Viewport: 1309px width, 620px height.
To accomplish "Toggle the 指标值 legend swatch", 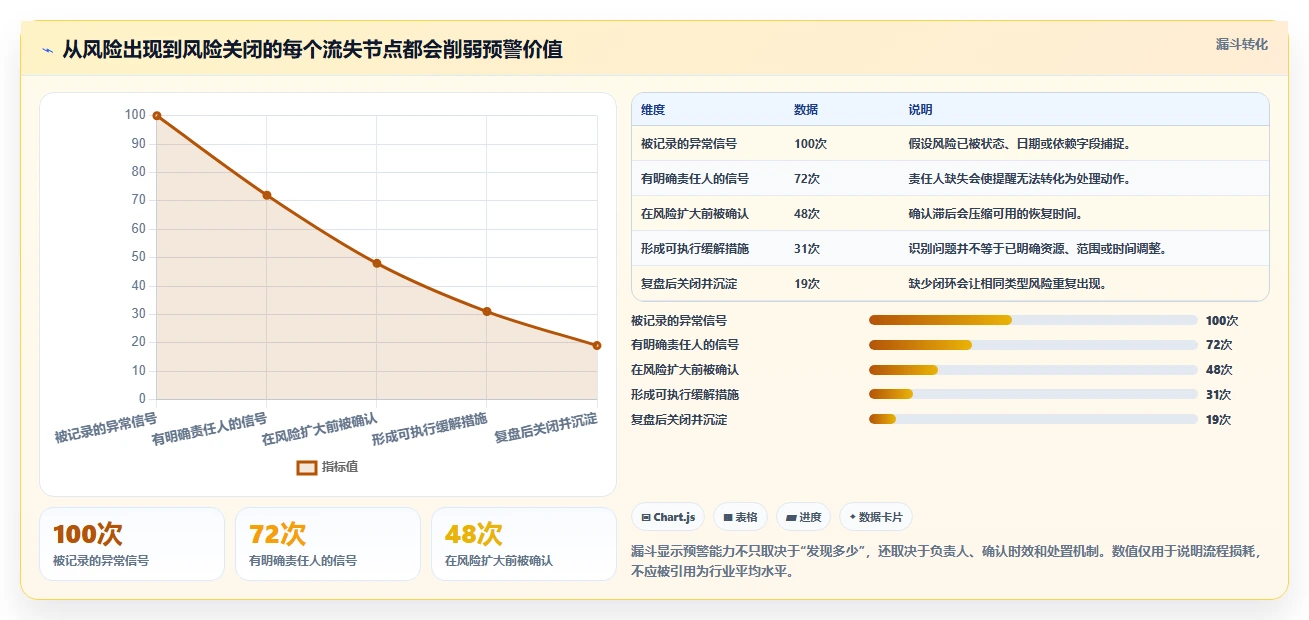I will coord(307,467).
